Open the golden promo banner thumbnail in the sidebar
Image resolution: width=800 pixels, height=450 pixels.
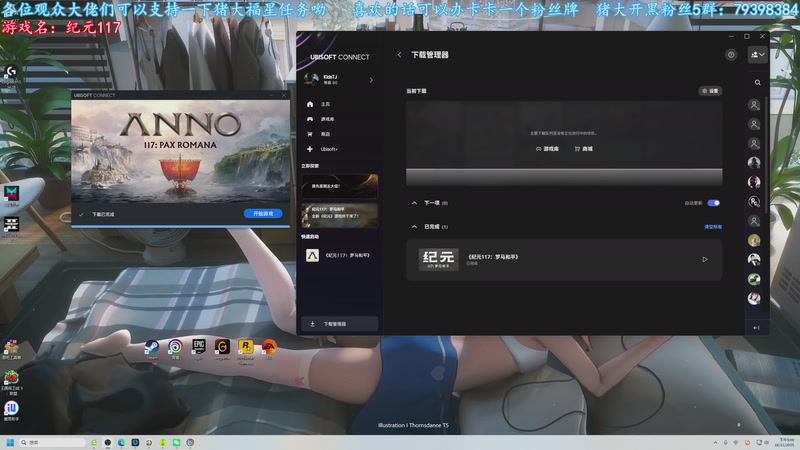340,186
